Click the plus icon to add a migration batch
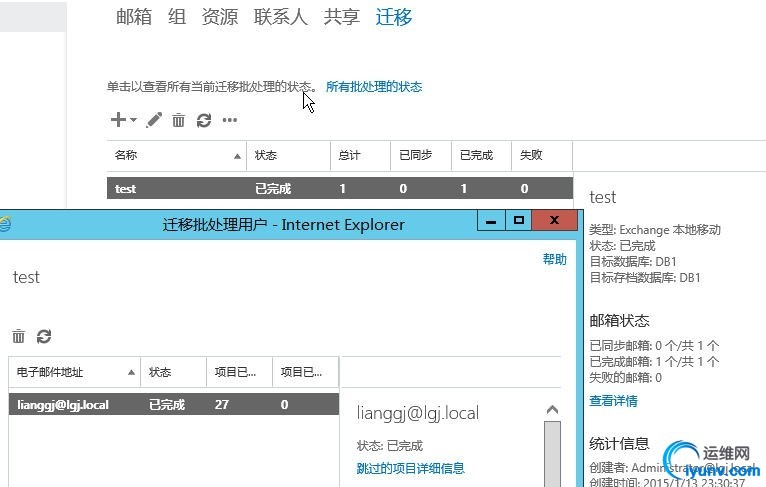This screenshot has height=487, width=766. pos(118,120)
